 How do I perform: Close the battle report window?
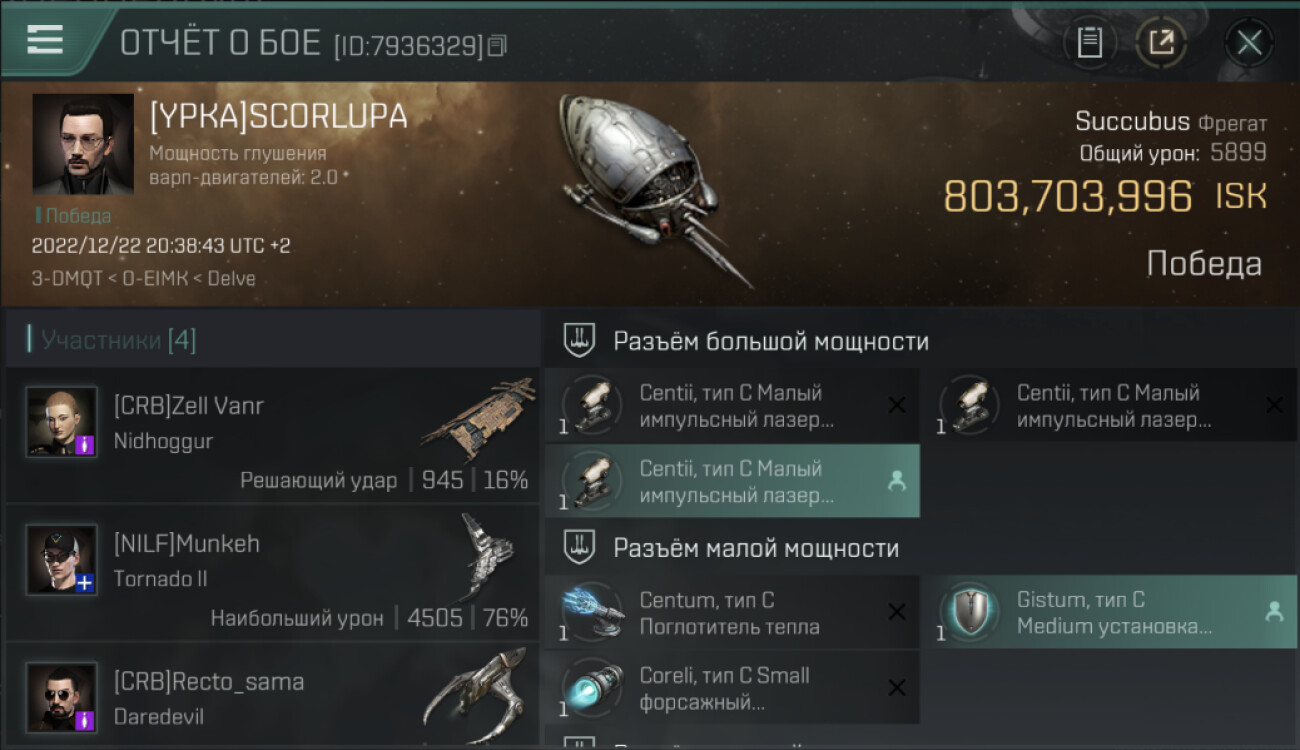pos(1249,42)
